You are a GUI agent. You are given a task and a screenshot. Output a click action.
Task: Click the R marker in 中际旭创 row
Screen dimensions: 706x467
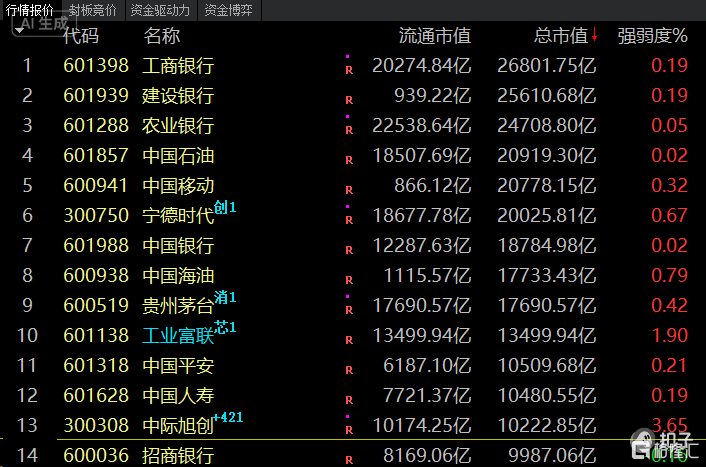click(x=349, y=430)
